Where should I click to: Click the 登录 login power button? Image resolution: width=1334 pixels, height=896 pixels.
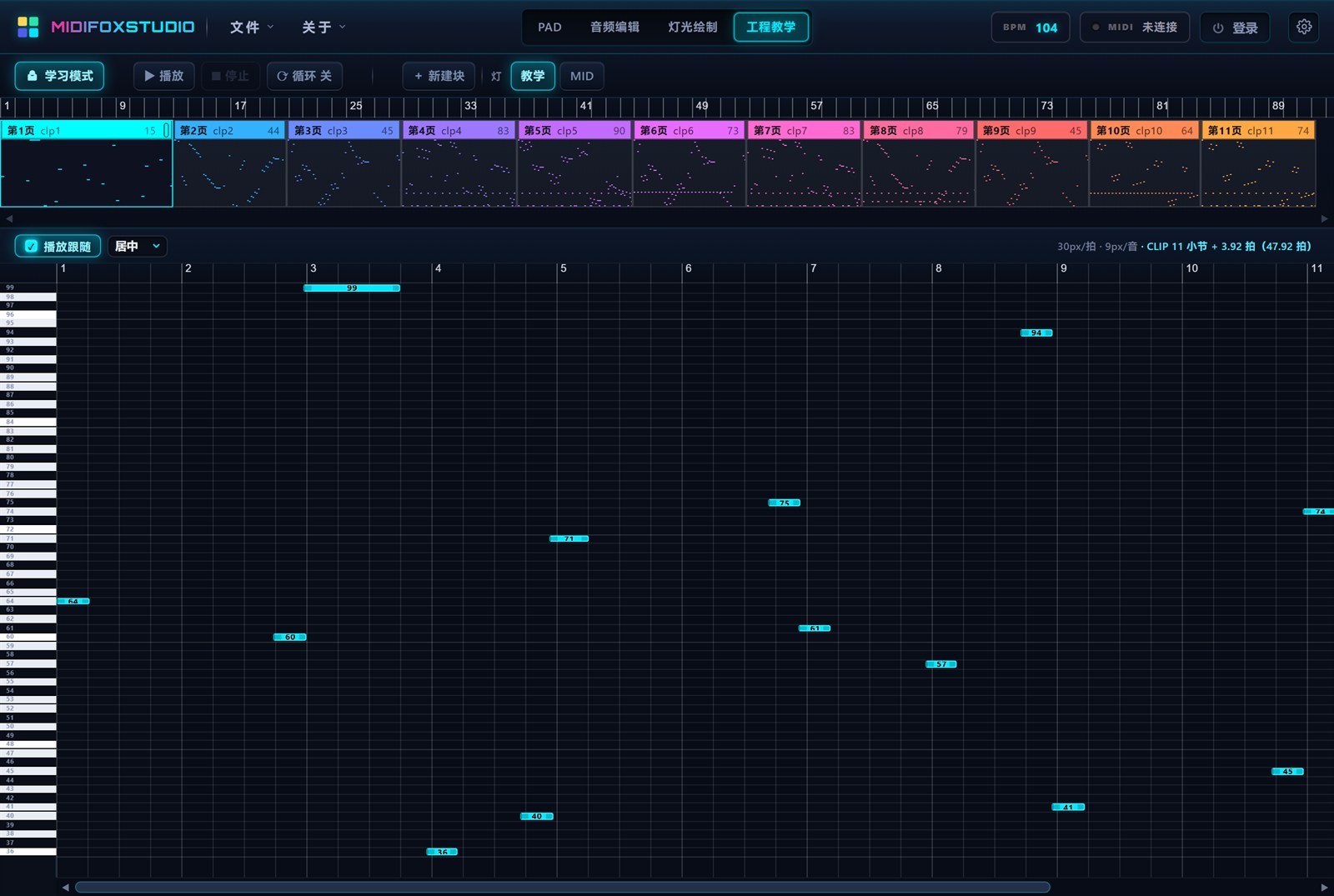[1235, 28]
